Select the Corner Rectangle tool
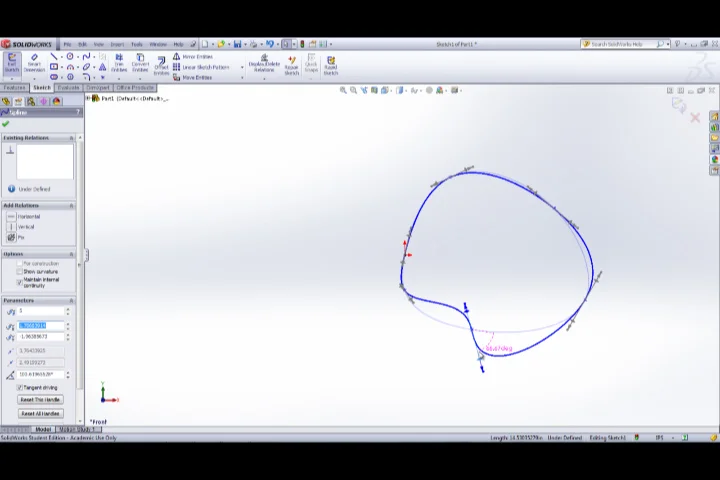Image resolution: width=720 pixels, height=480 pixels. pyautogui.click(x=54, y=67)
